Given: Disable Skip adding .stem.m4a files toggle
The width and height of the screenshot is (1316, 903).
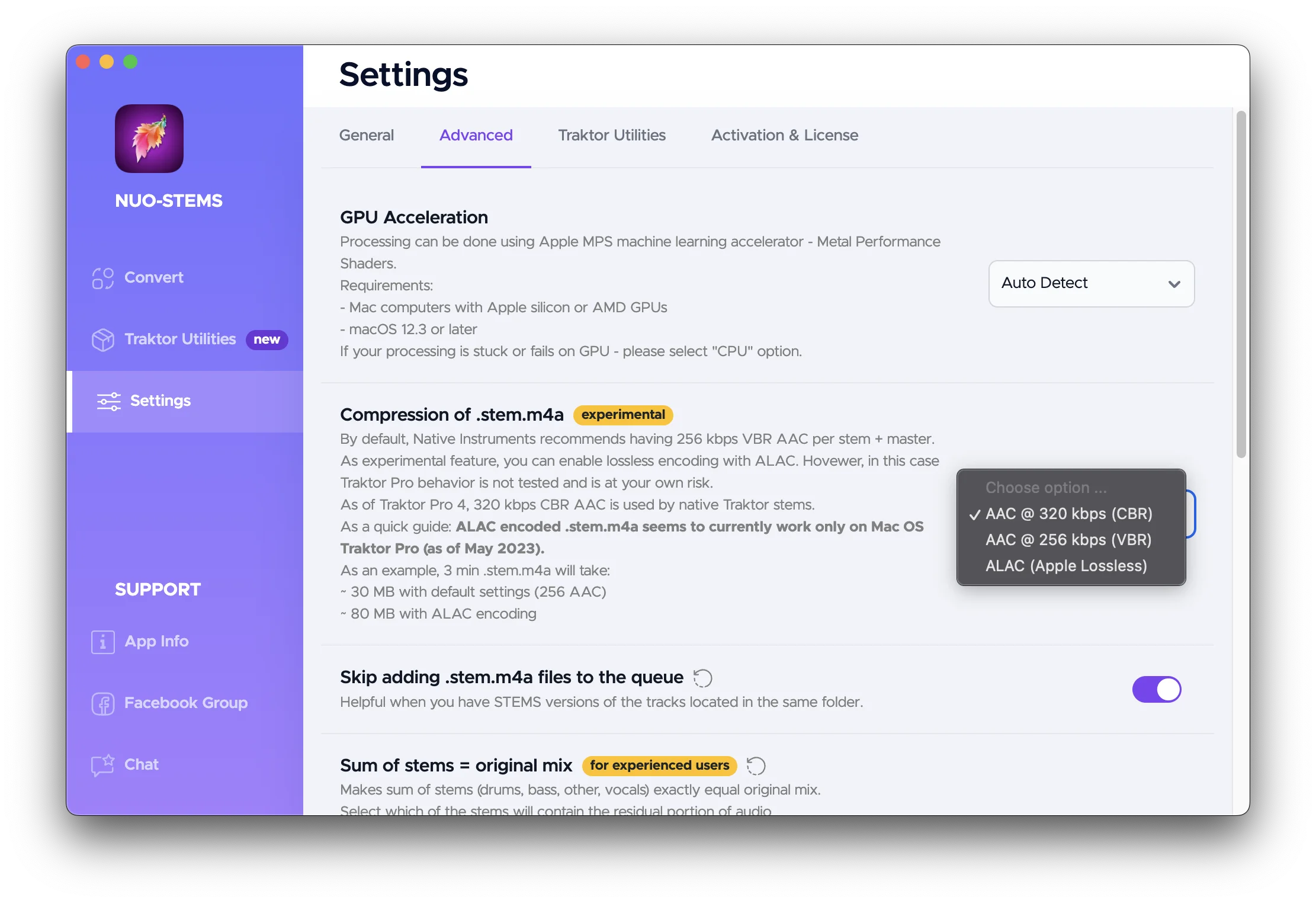Looking at the screenshot, I should [1156, 690].
